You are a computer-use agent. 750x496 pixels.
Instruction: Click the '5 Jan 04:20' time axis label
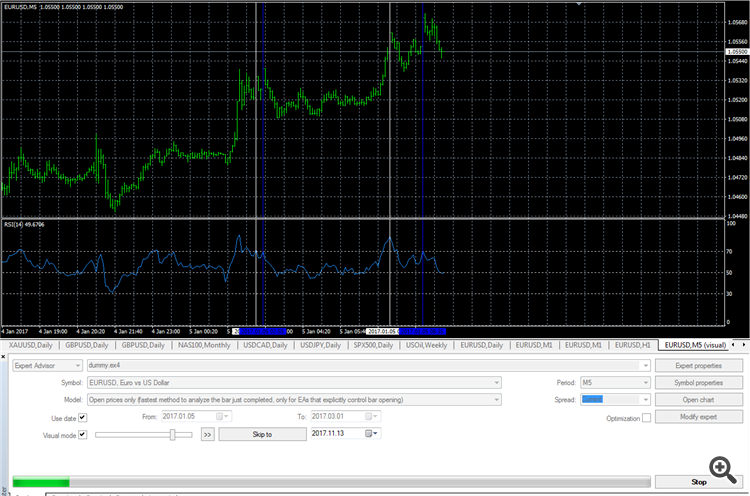[x=316, y=331]
